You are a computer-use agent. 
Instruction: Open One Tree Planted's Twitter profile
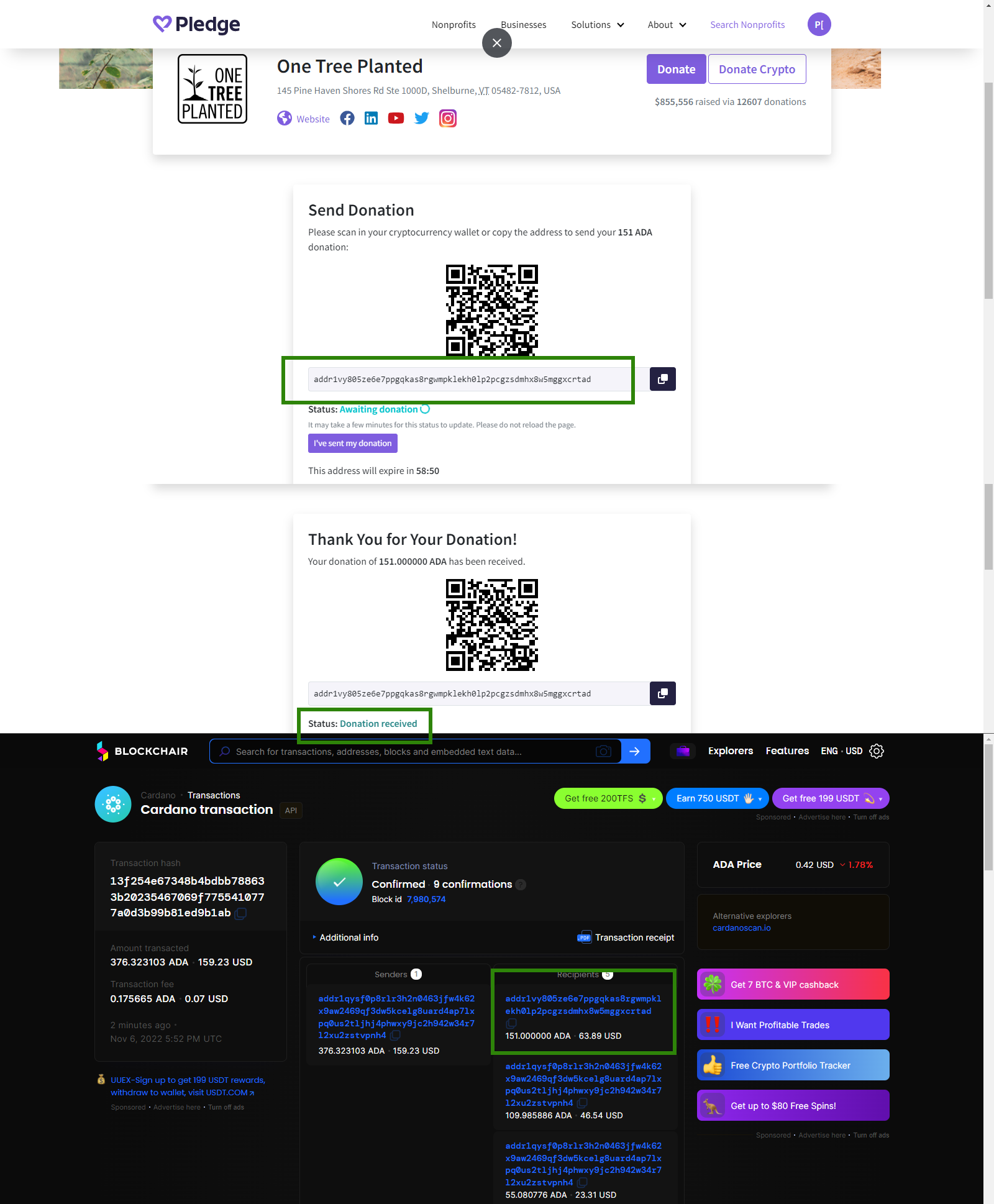(x=422, y=118)
